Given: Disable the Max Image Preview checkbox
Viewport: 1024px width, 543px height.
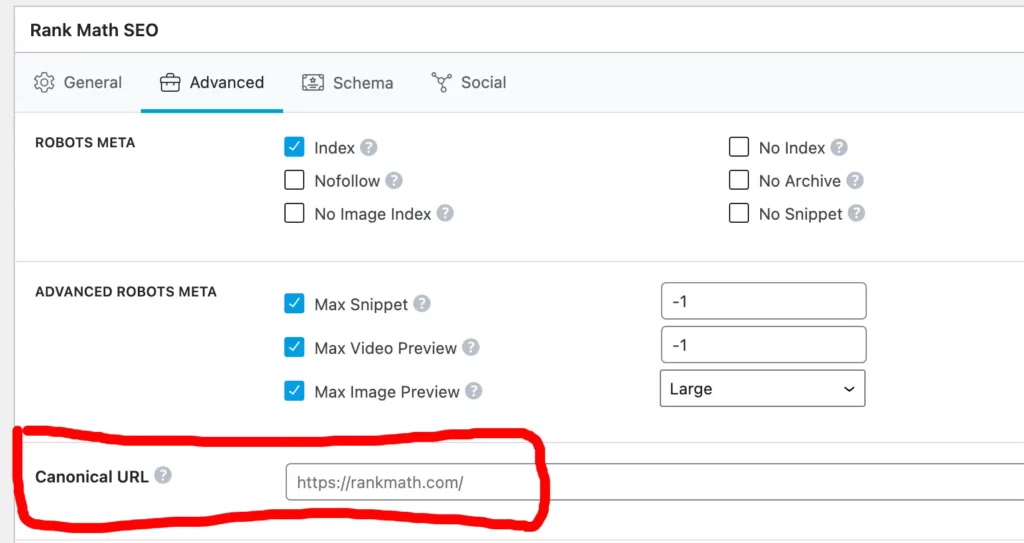Looking at the screenshot, I should pos(295,391).
